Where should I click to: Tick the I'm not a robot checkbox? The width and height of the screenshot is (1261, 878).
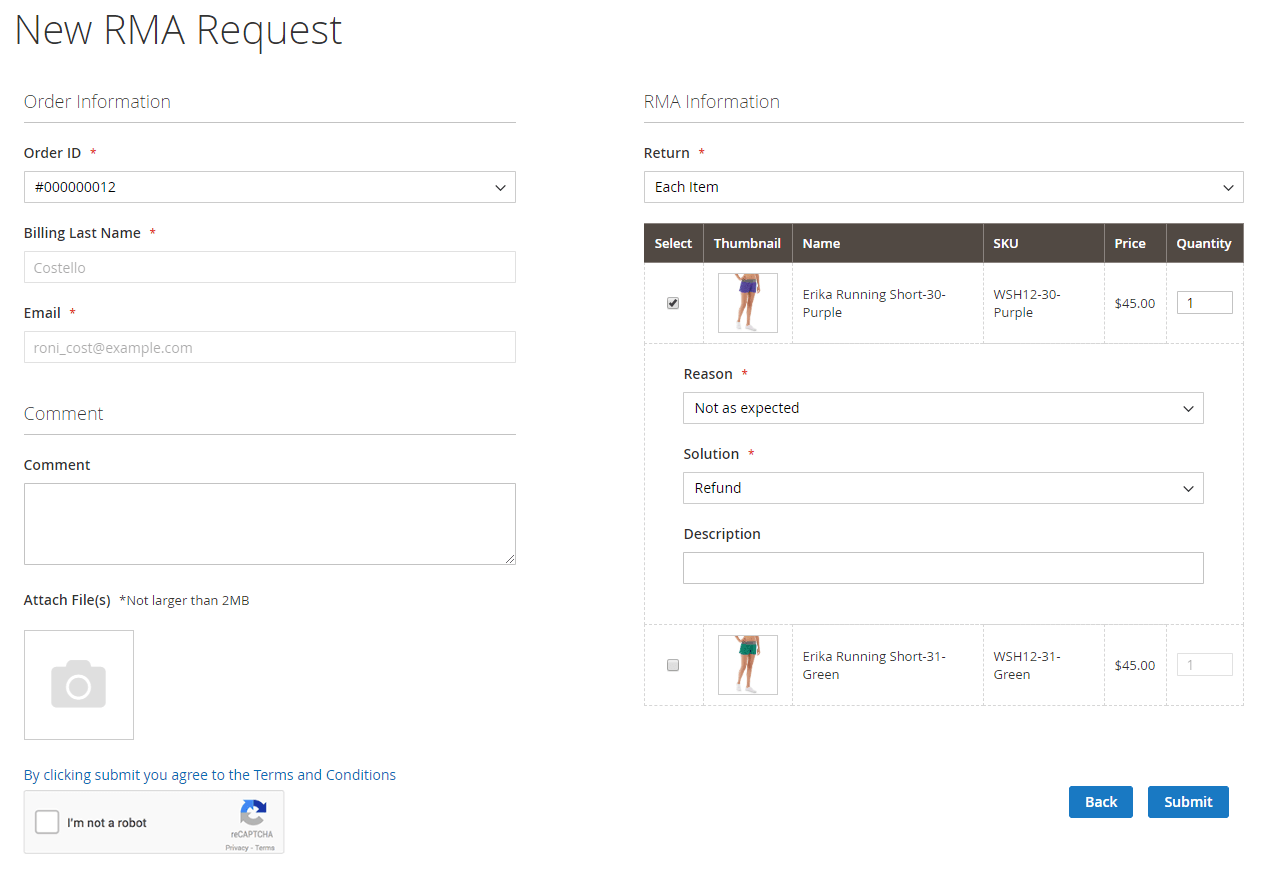pyautogui.click(x=47, y=822)
